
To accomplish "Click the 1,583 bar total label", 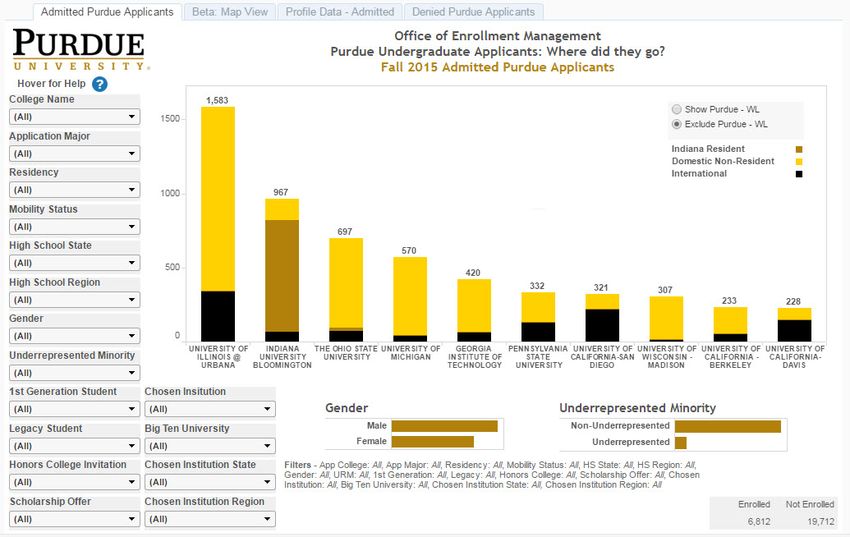I will [x=217, y=100].
